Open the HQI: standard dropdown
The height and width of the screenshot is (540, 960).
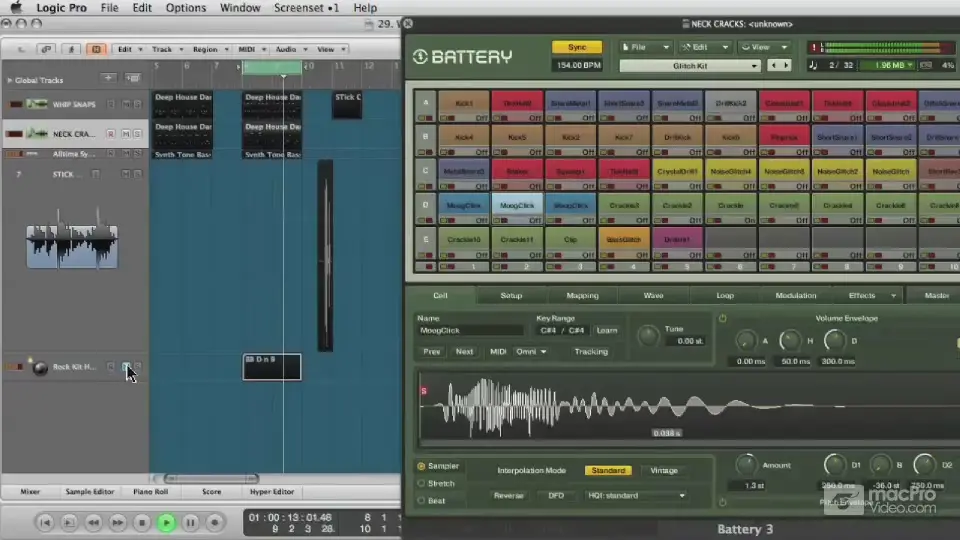point(636,495)
